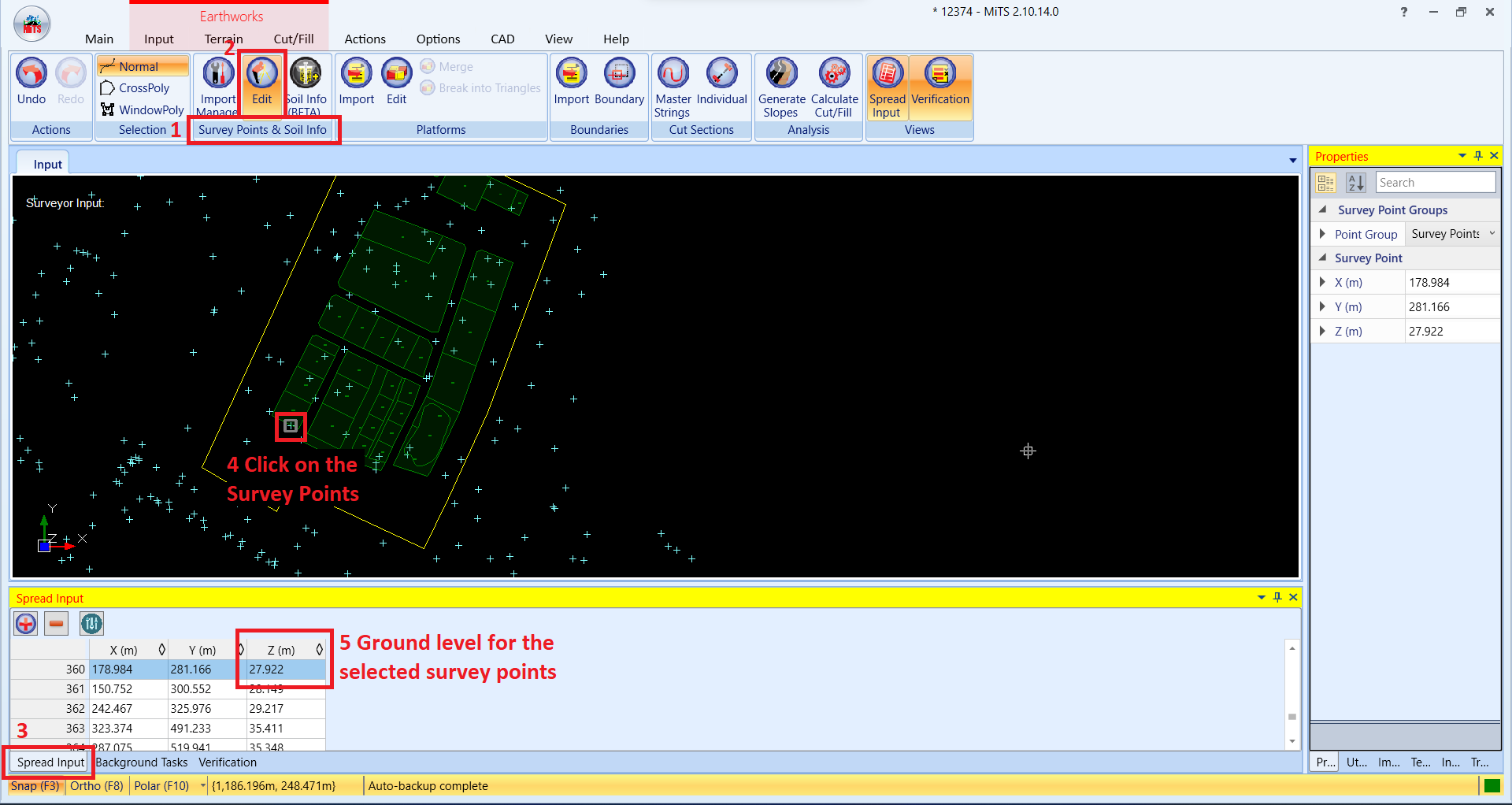Click the help question mark icon
This screenshot has width=1512, height=805.
[1404, 12]
